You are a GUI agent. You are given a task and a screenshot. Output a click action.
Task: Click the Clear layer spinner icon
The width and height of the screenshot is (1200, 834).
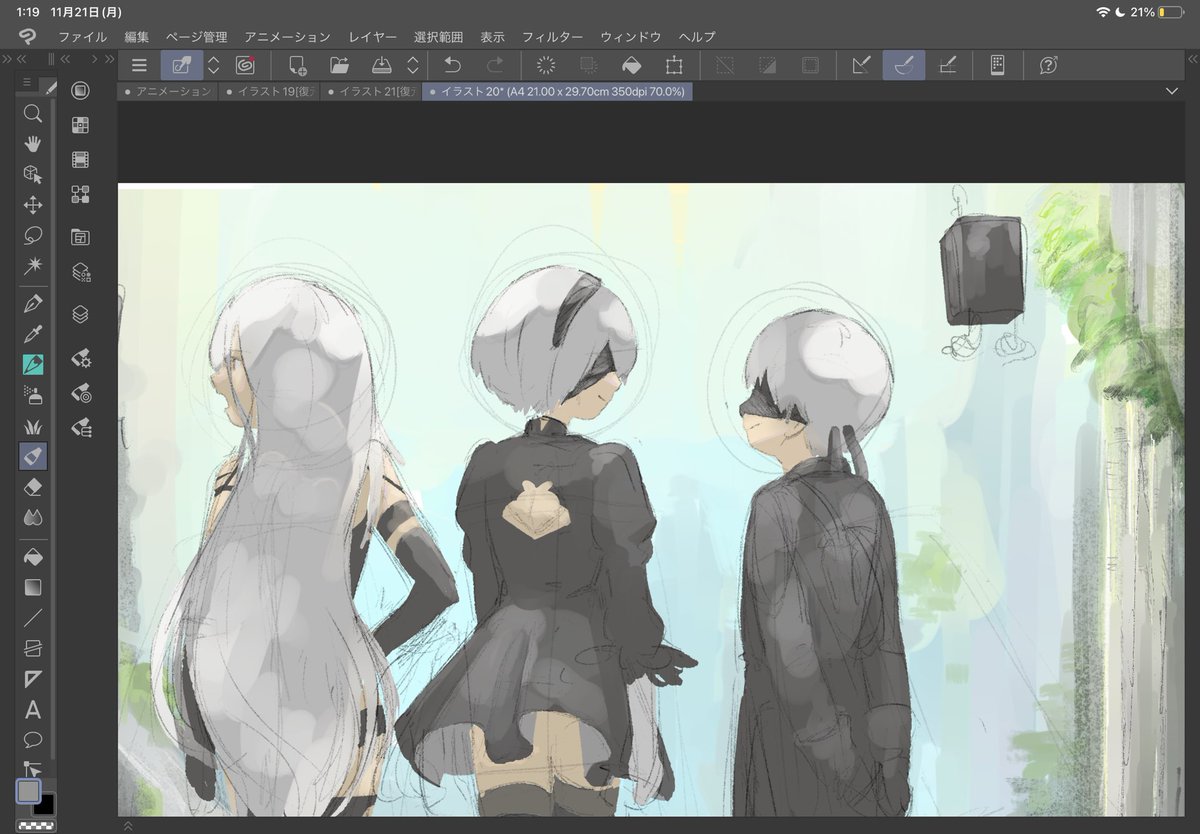(546, 65)
